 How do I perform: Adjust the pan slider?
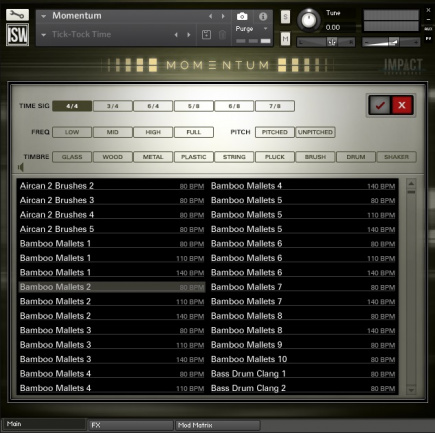326,42
